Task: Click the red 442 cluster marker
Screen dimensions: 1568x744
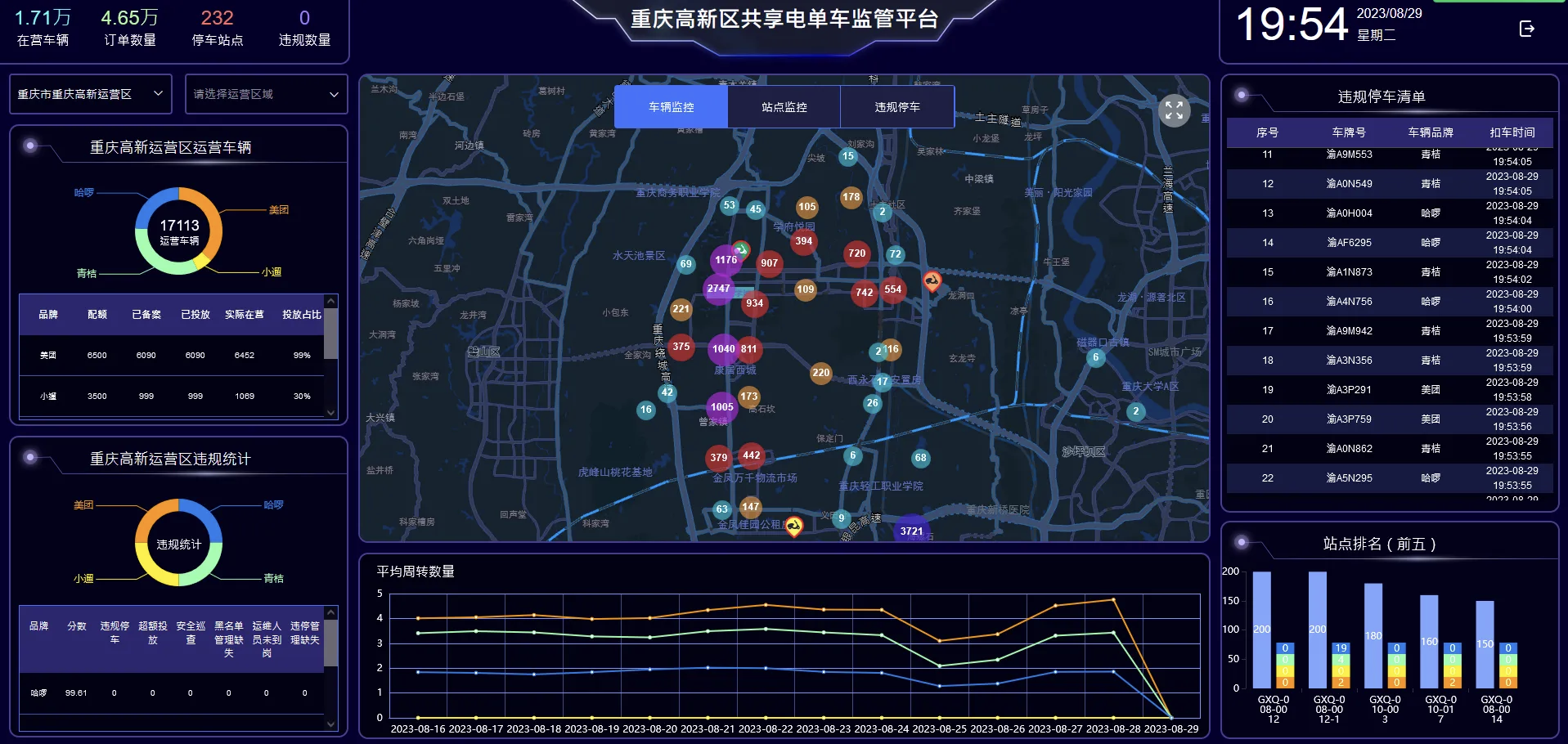Action: [751, 455]
